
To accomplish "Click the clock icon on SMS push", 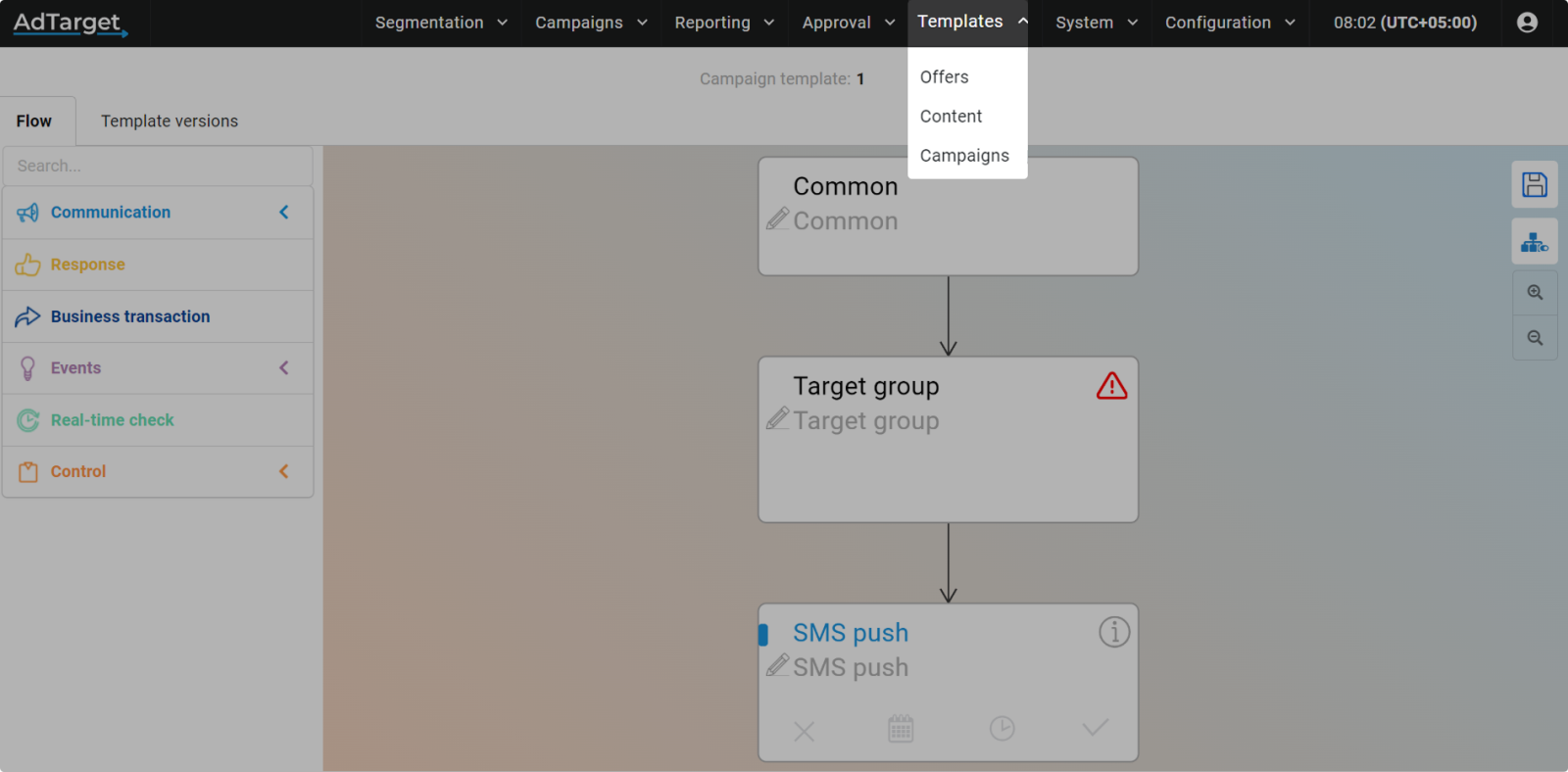I will click(1002, 729).
